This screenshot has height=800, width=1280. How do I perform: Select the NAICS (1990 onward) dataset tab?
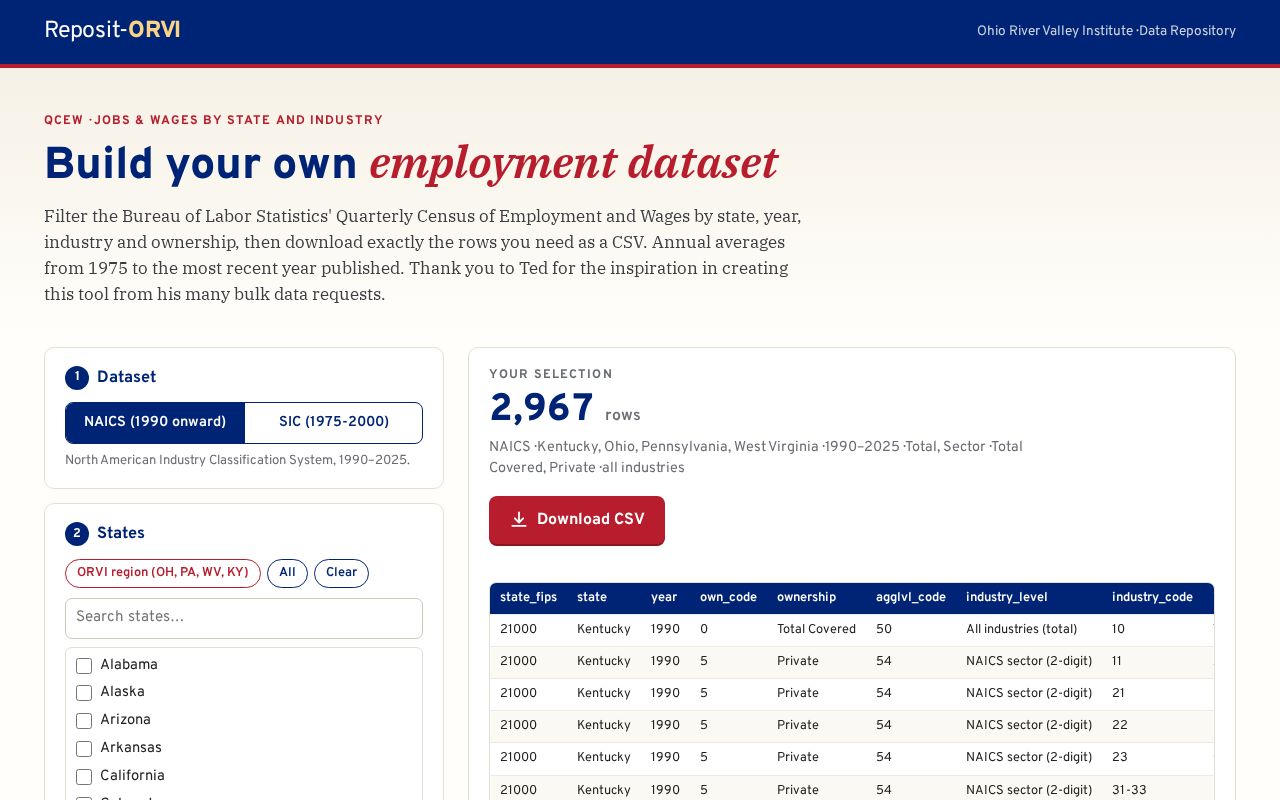point(155,423)
